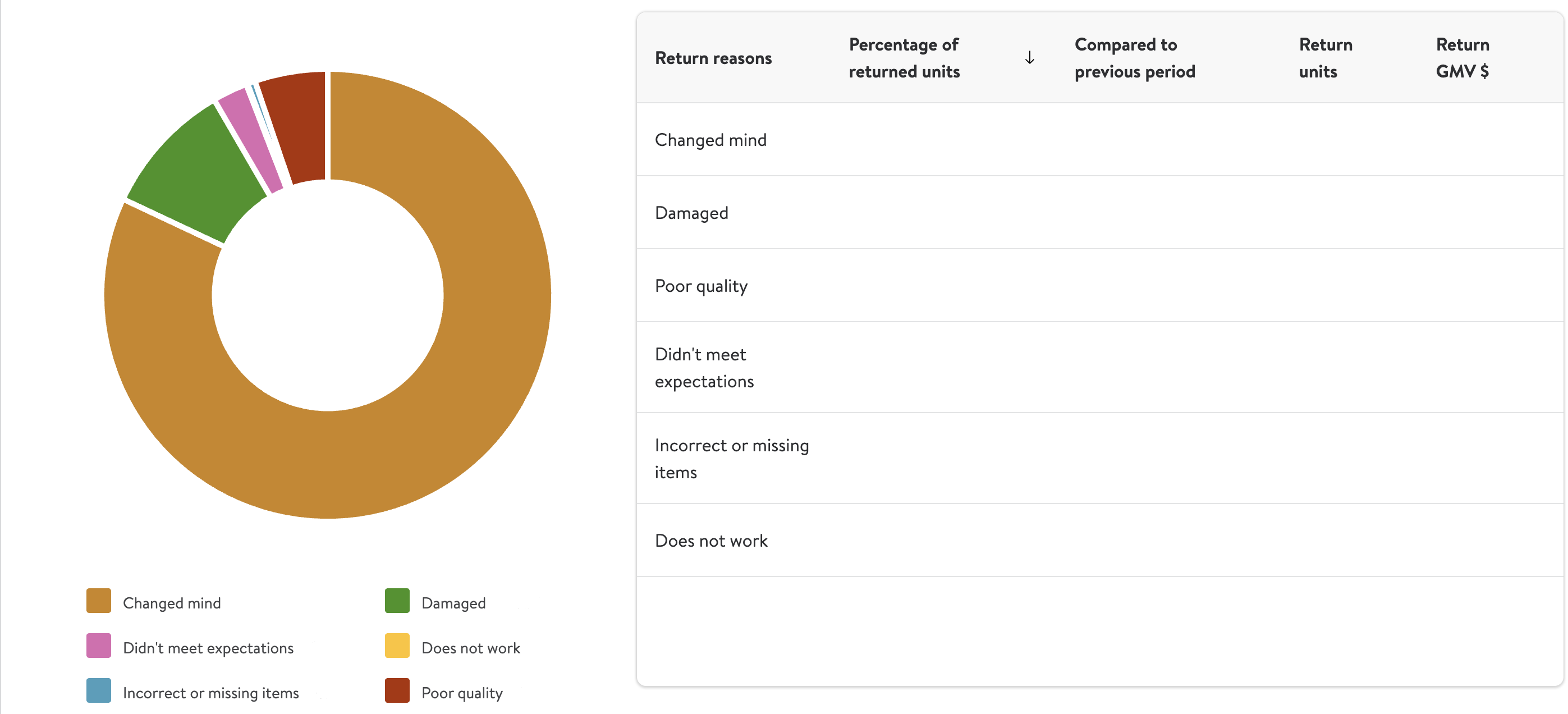The height and width of the screenshot is (714, 1568).
Task: Click the Return units column header
Action: (1325, 58)
